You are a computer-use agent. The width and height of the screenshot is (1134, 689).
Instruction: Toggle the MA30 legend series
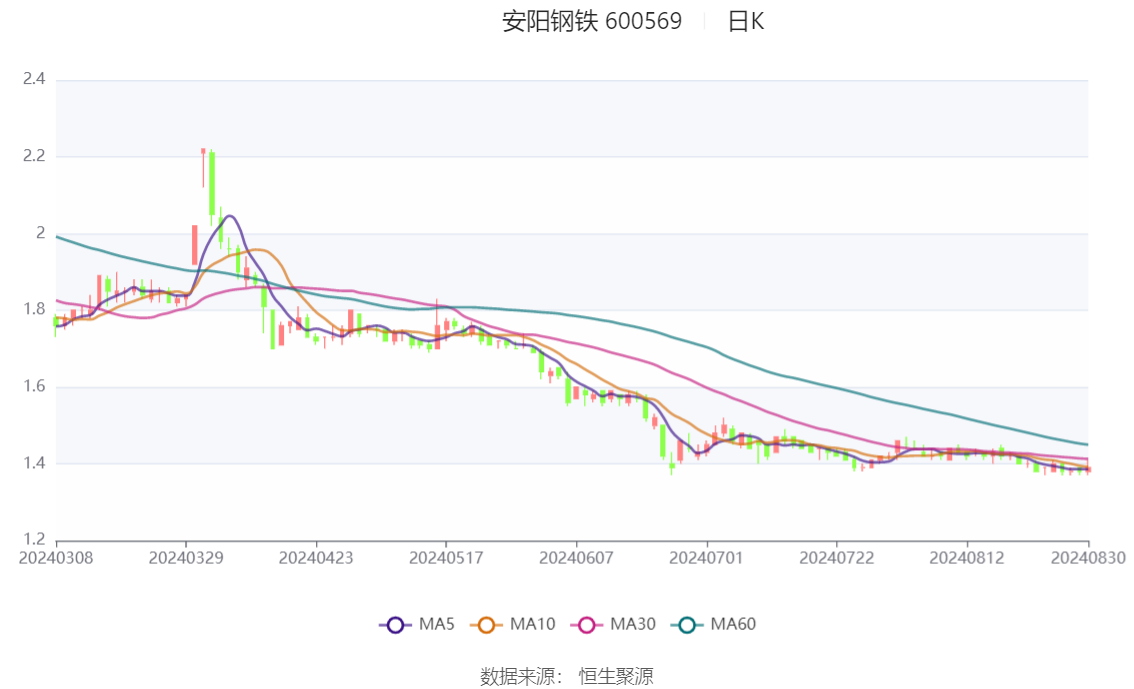613,624
